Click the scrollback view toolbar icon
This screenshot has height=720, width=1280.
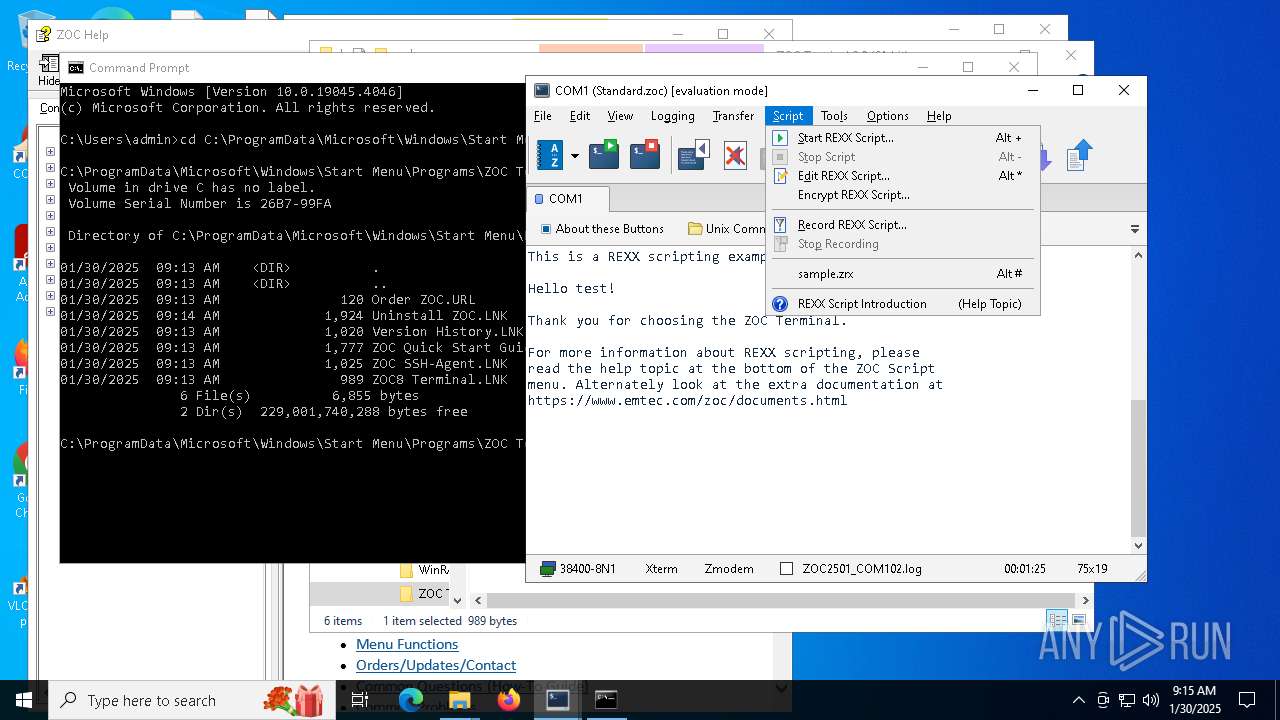click(x=693, y=155)
